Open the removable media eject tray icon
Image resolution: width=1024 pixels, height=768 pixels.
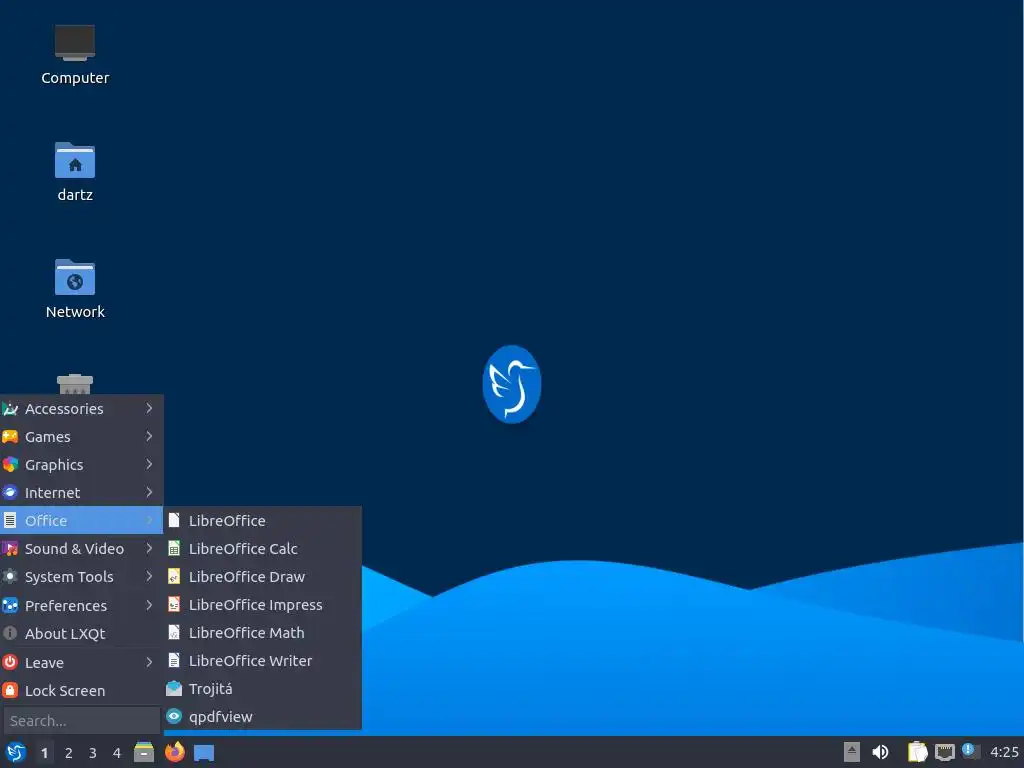pyautogui.click(x=852, y=752)
